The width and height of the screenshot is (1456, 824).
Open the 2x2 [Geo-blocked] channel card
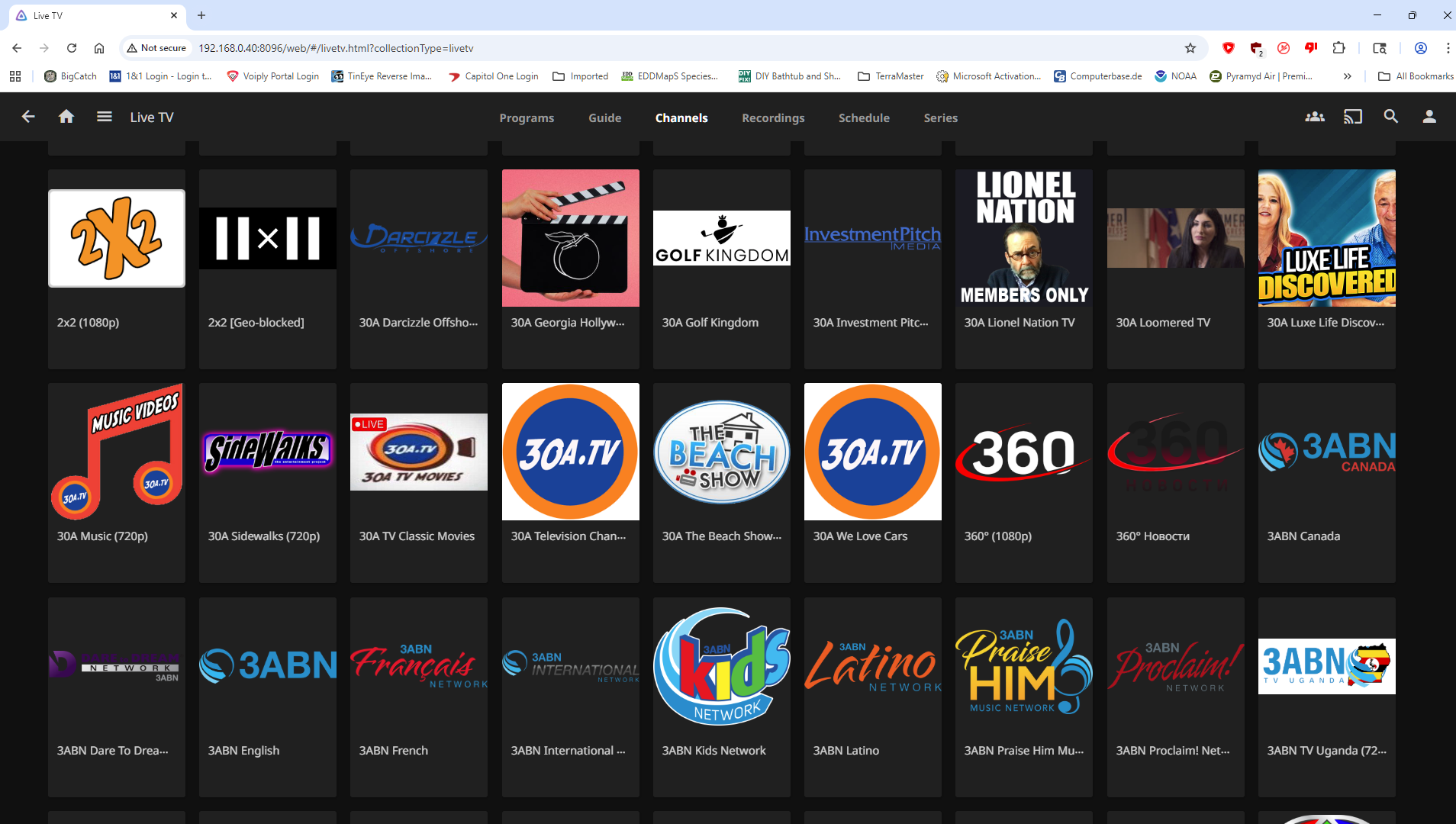tap(268, 269)
